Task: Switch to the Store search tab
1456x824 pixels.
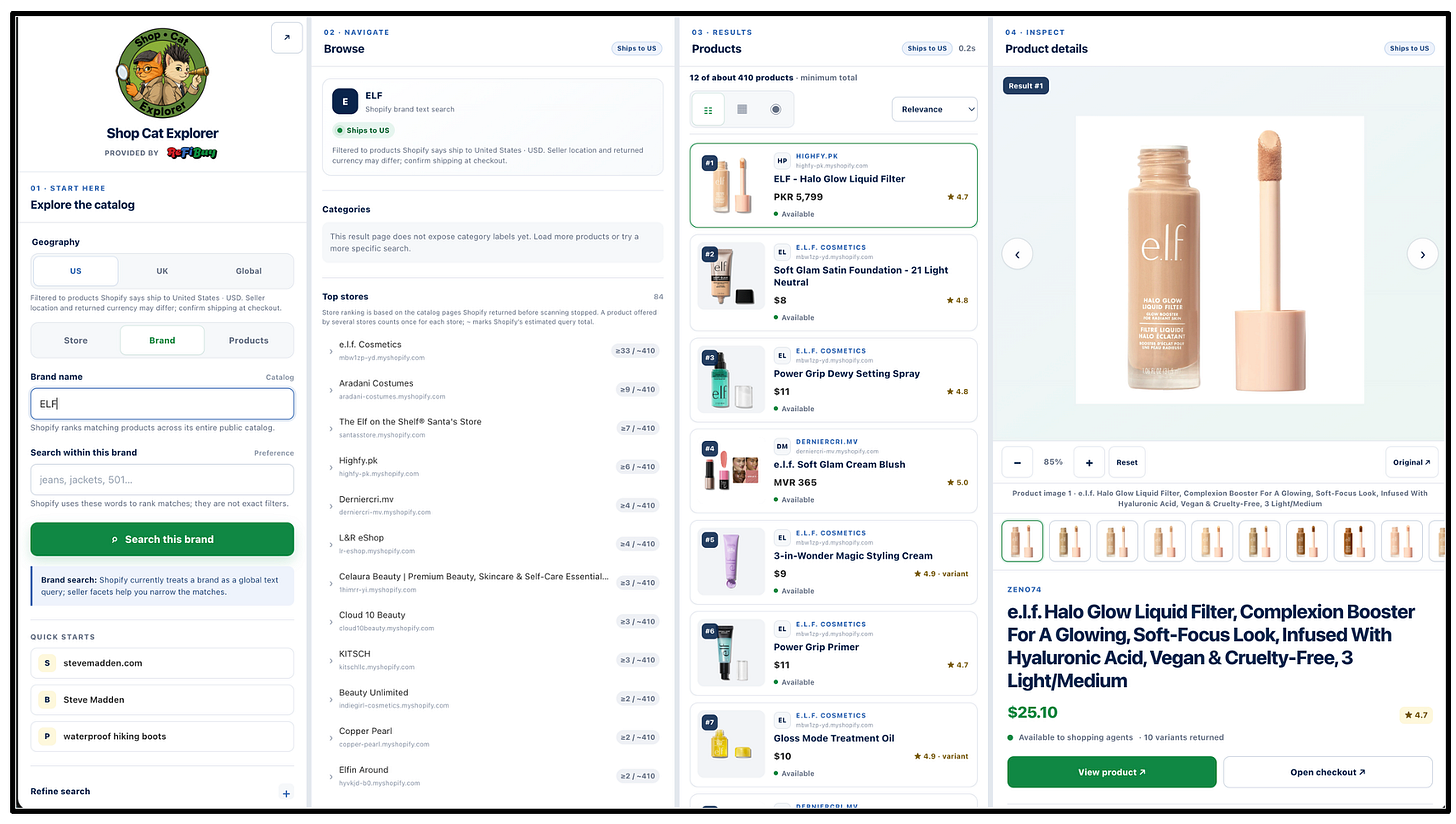Action: (x=76, y=340)
